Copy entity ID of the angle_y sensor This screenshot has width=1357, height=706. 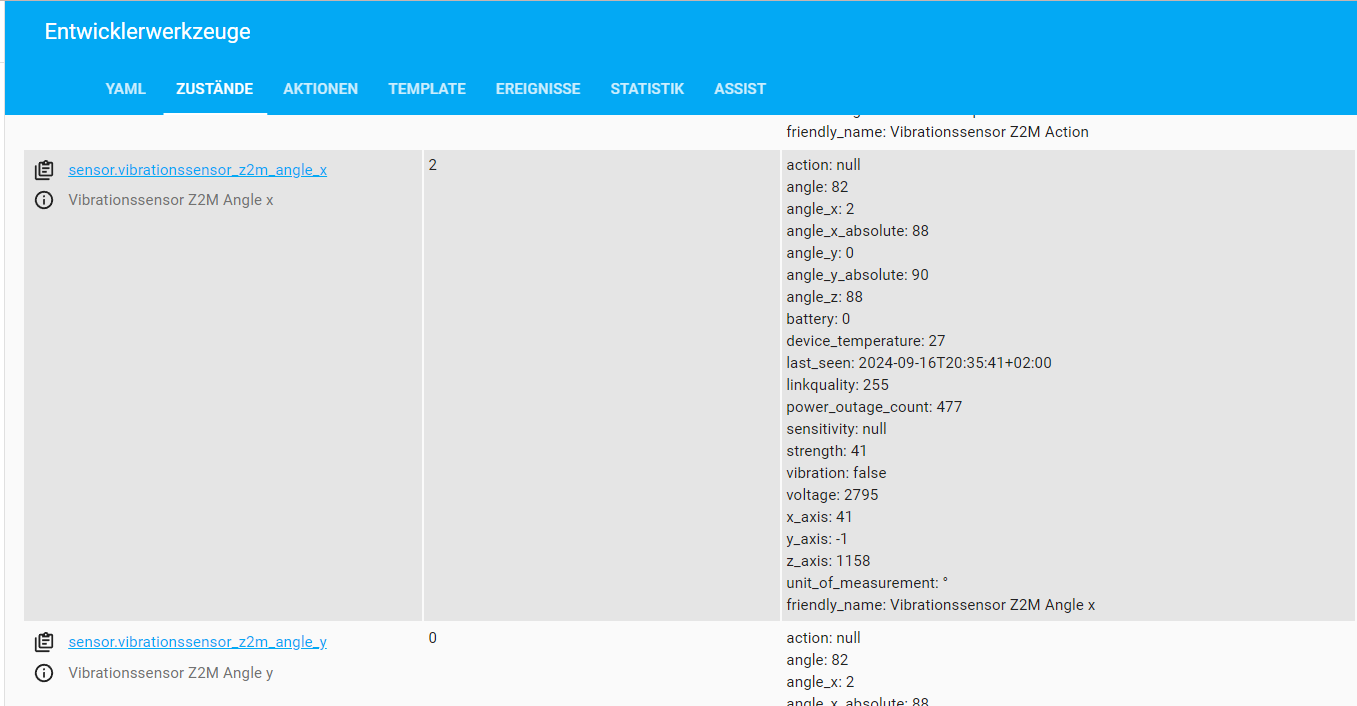pos(44,642)
